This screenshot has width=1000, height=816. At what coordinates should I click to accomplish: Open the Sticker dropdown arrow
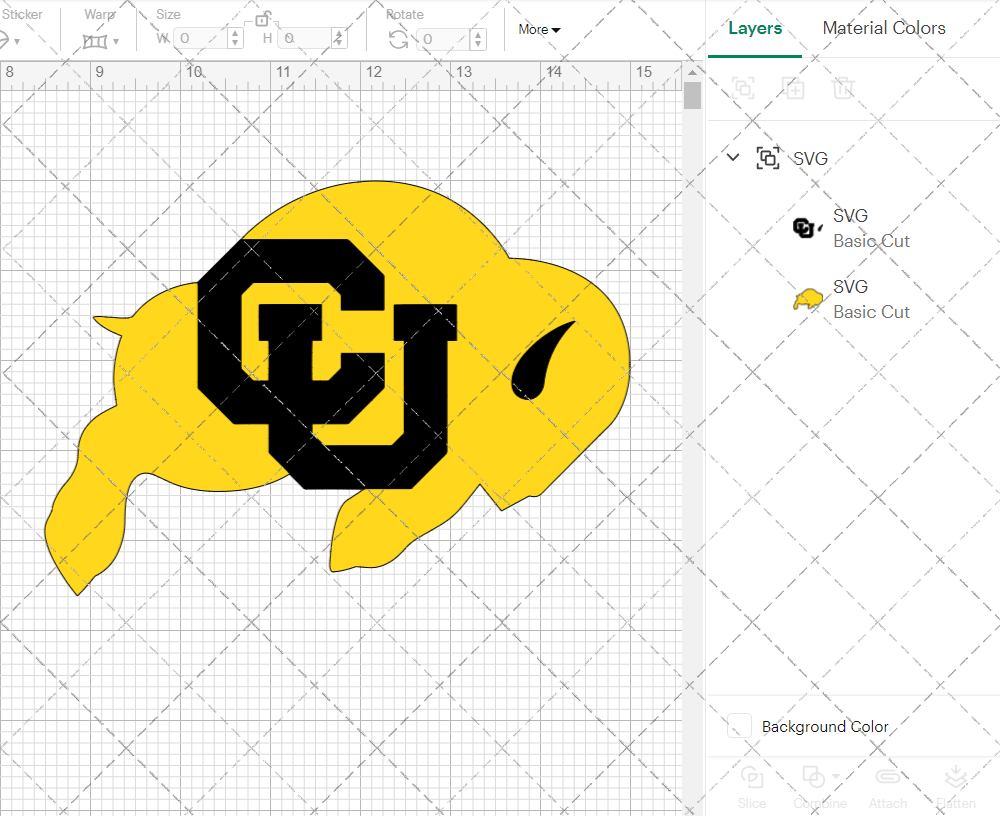(17, 41)
